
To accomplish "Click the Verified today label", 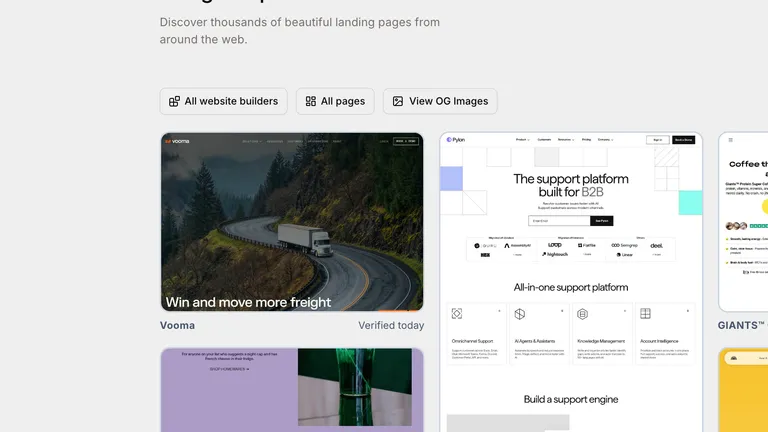I will pyautogui.click(x=391, y=325).
